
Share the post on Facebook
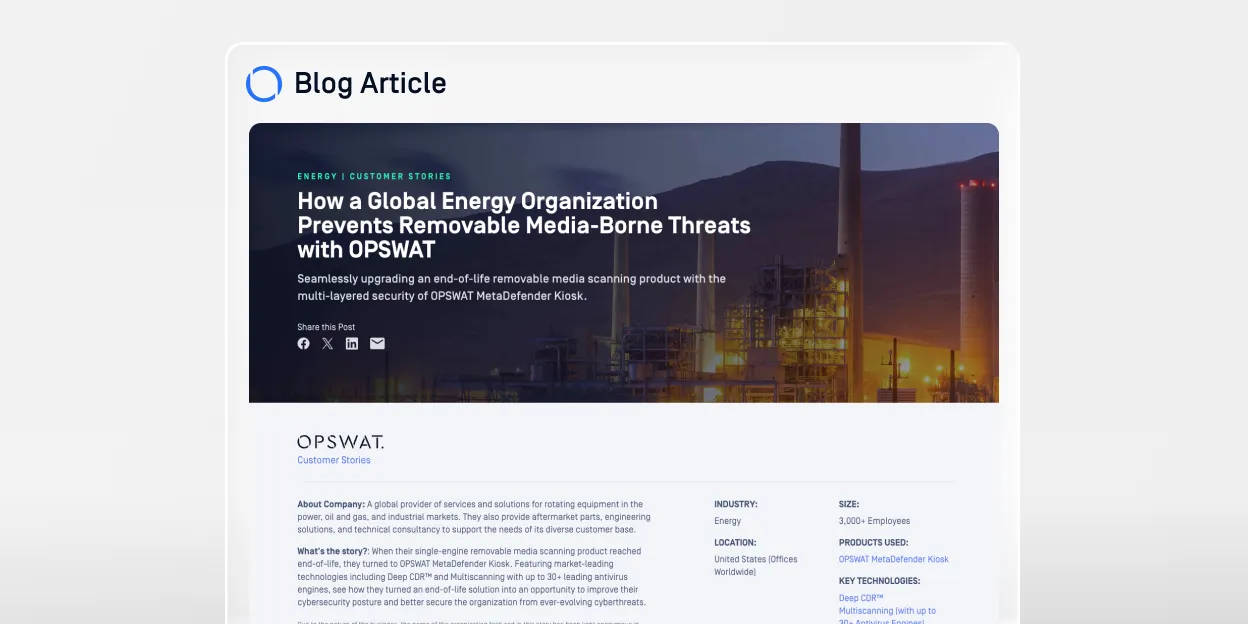point(304,344)
